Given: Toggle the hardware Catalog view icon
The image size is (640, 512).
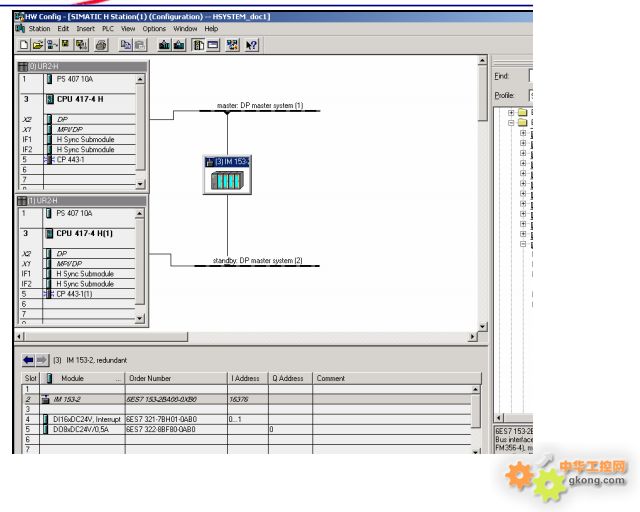Looking at the screenshot, I should tap(198, 45).
